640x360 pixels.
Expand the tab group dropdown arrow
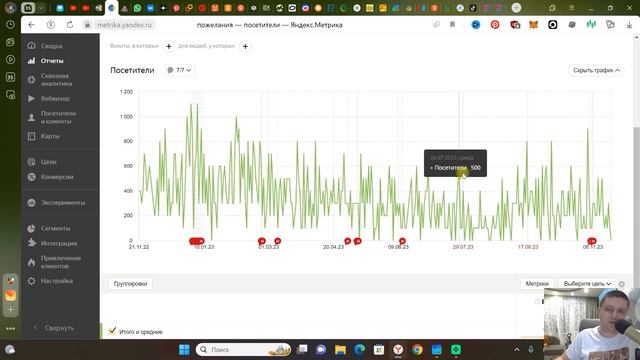click(41, 8)
